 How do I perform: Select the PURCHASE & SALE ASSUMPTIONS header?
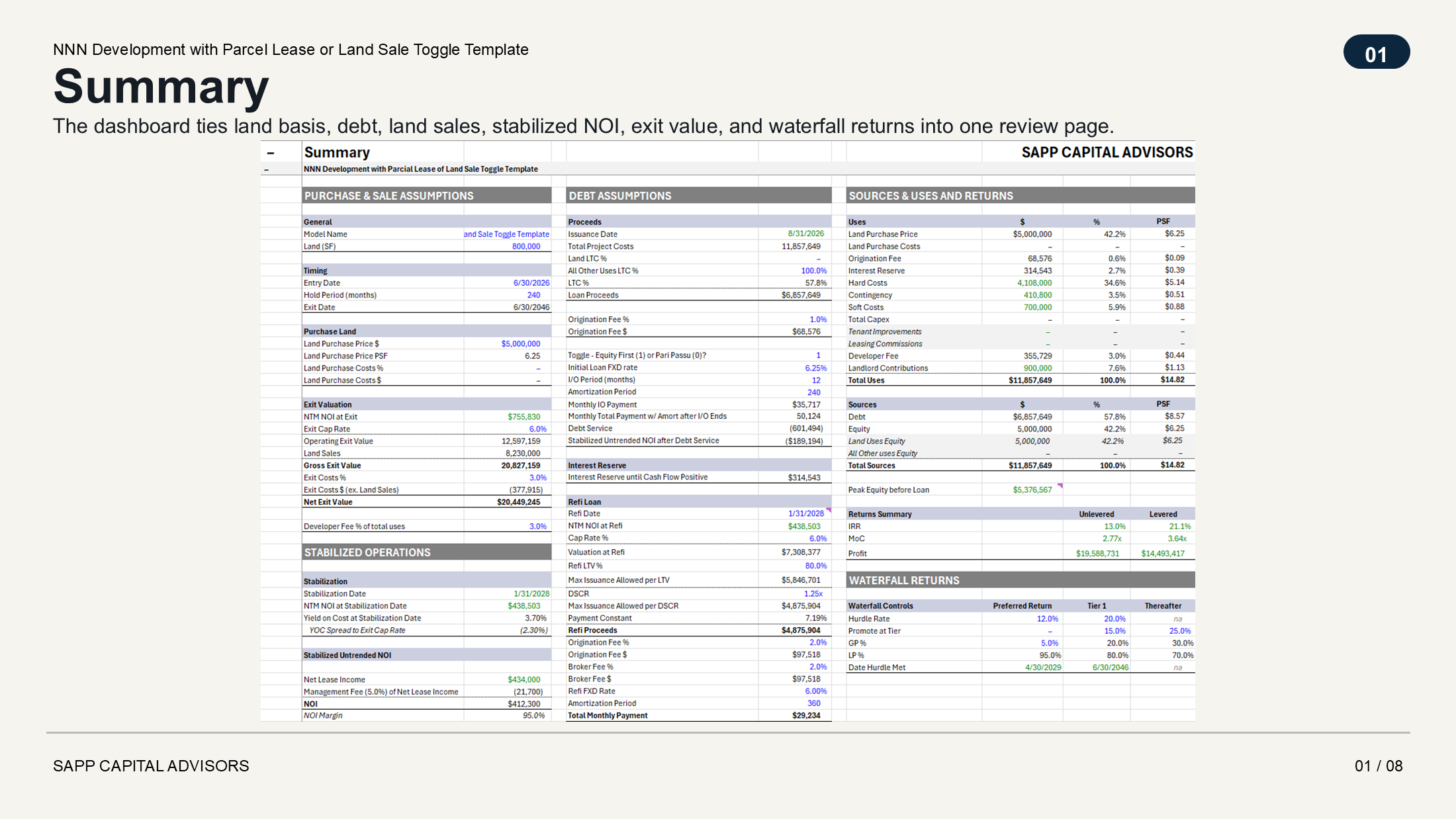426,196
